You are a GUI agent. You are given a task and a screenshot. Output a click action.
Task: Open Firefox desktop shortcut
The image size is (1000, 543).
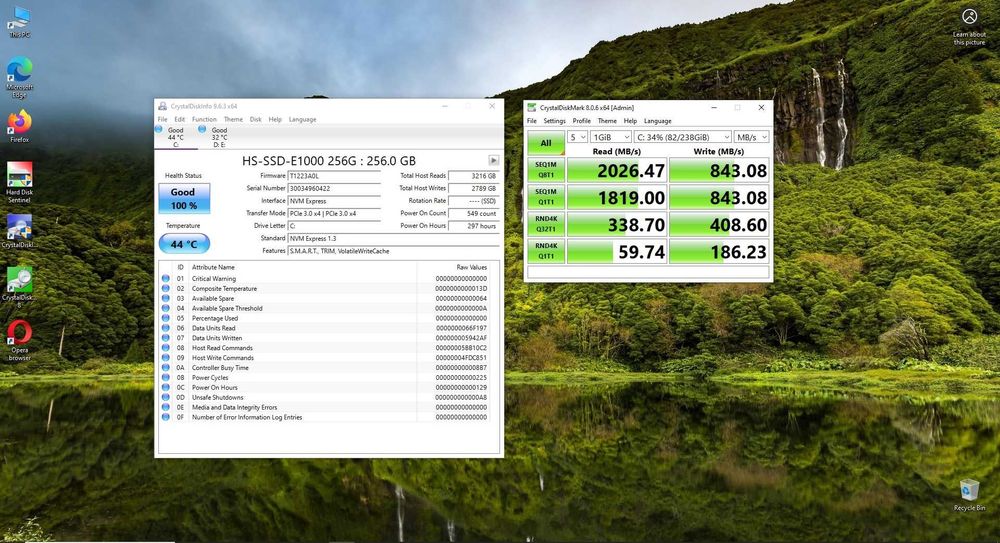pyautogui.click(x=19, y=126)
